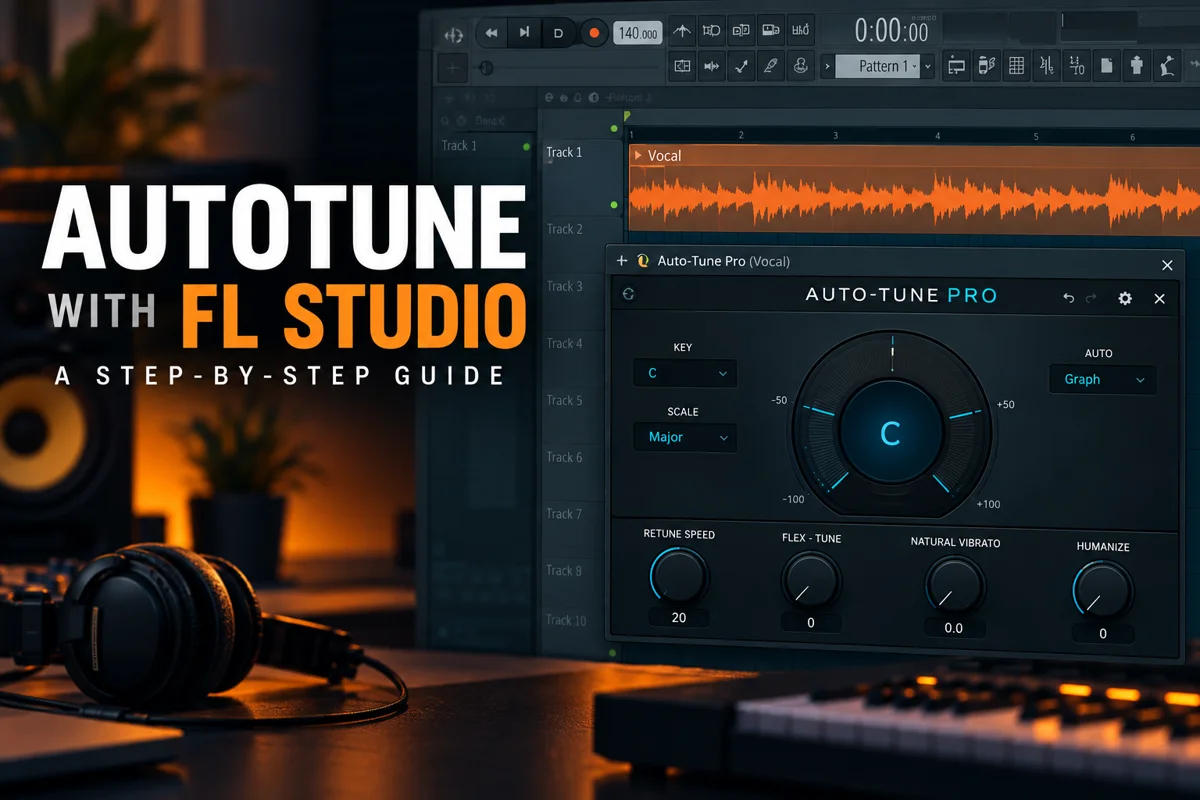Open the KEY dropdown showing C

tap(685, 373)
